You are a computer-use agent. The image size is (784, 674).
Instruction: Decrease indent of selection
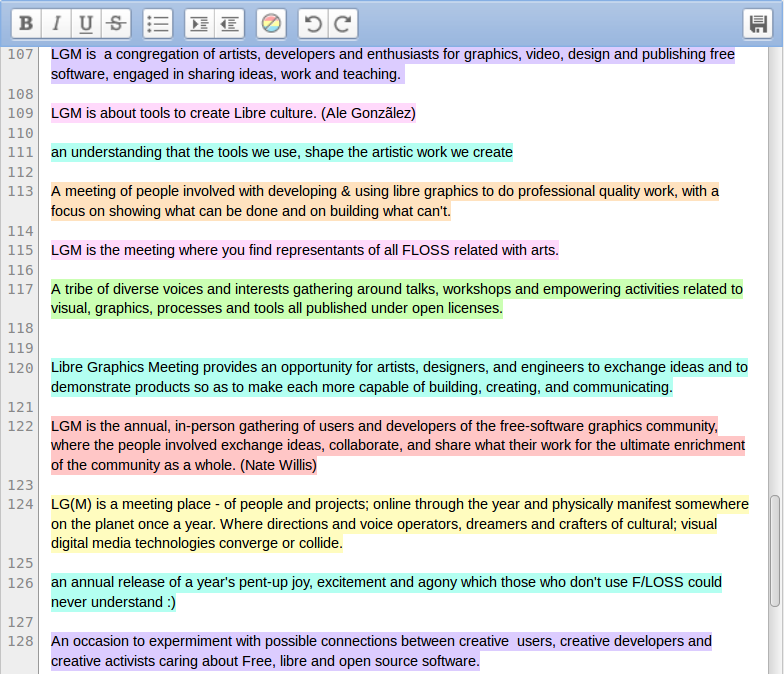[x=230, y=24]
